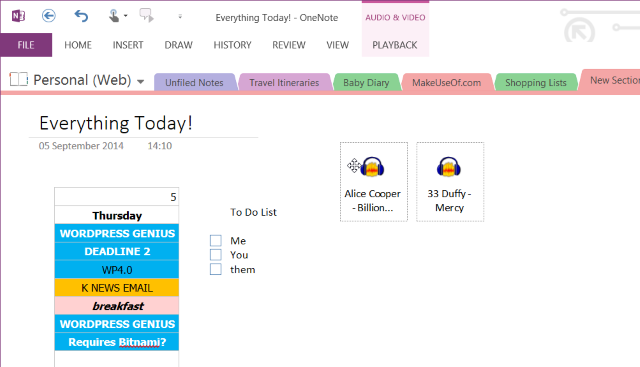Open the FILE menu
Viewport: 640px width, 367px height.
click(x=26, y=45)
